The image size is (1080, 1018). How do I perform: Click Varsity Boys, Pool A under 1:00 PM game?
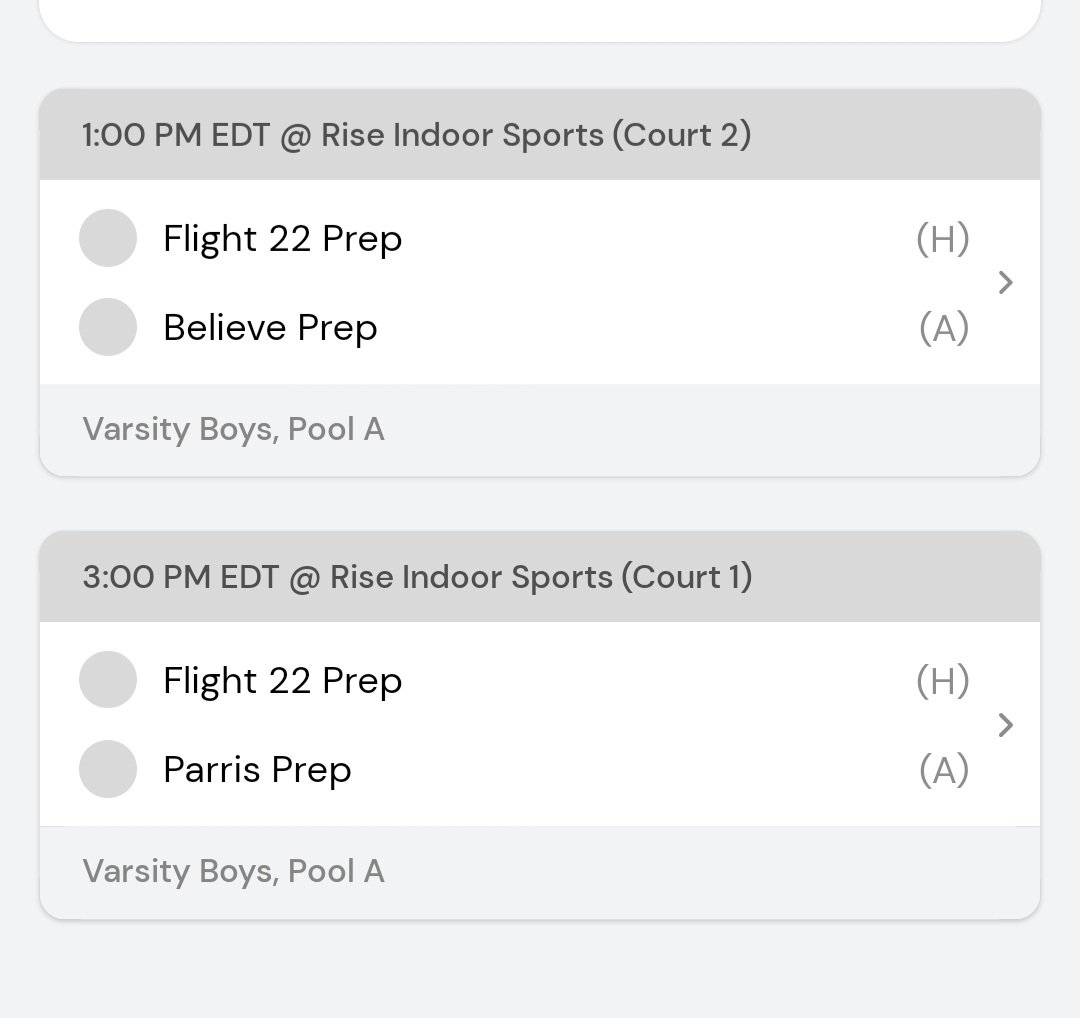[233, 429]
